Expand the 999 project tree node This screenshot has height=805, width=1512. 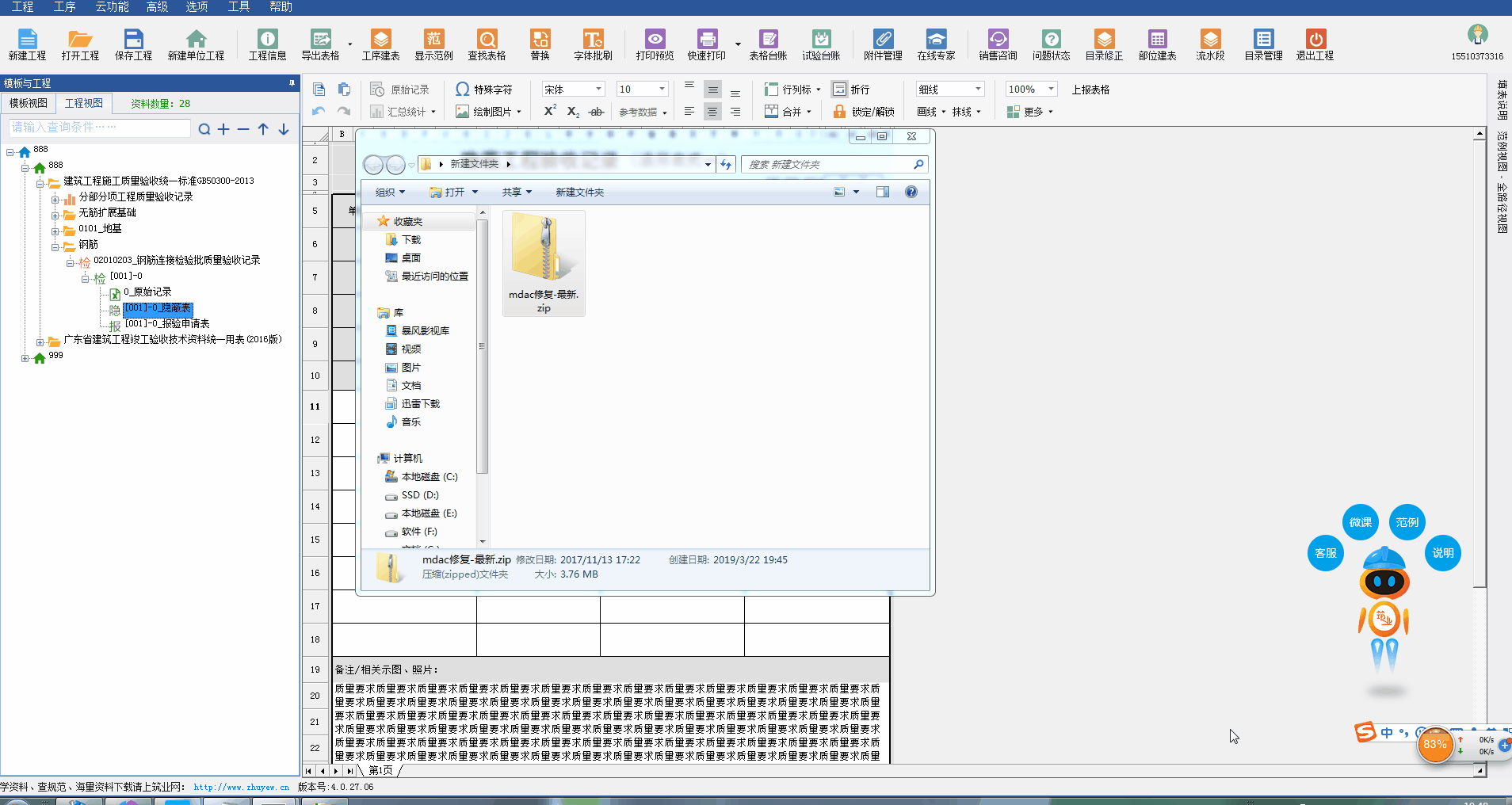[25, 358]
